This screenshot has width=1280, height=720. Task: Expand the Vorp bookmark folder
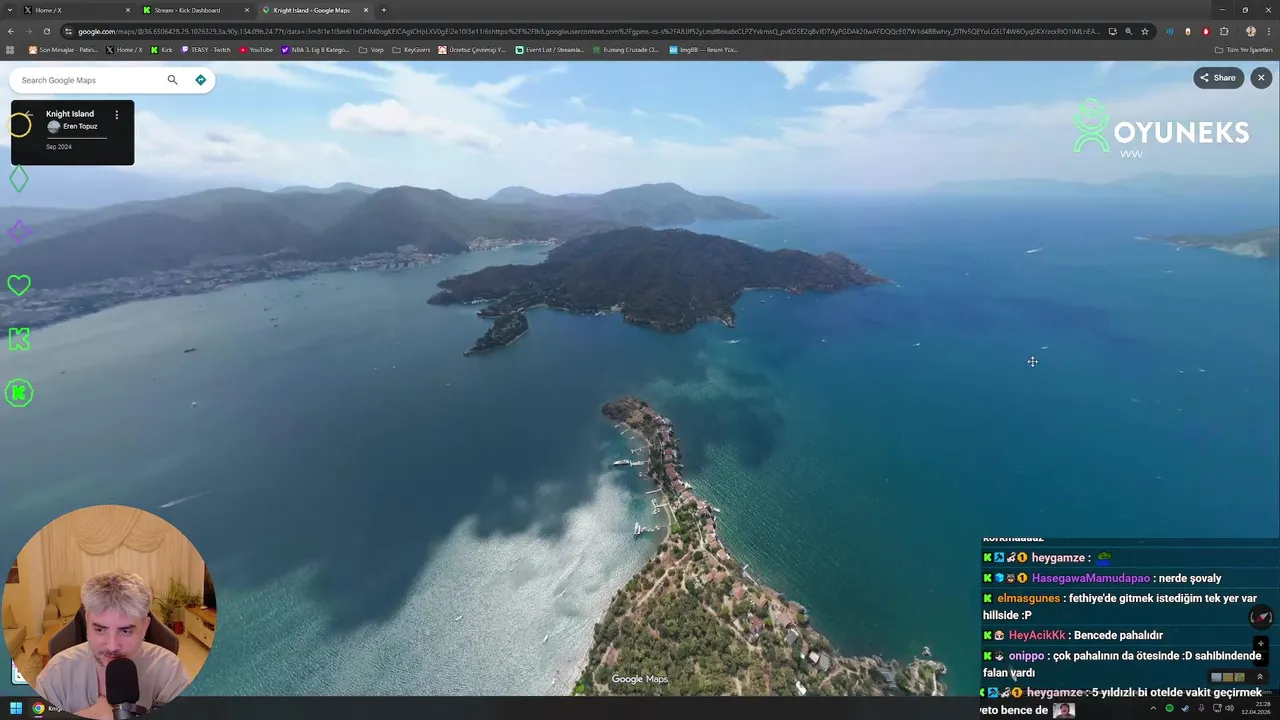pyautogui.click(x=371, y=49)
